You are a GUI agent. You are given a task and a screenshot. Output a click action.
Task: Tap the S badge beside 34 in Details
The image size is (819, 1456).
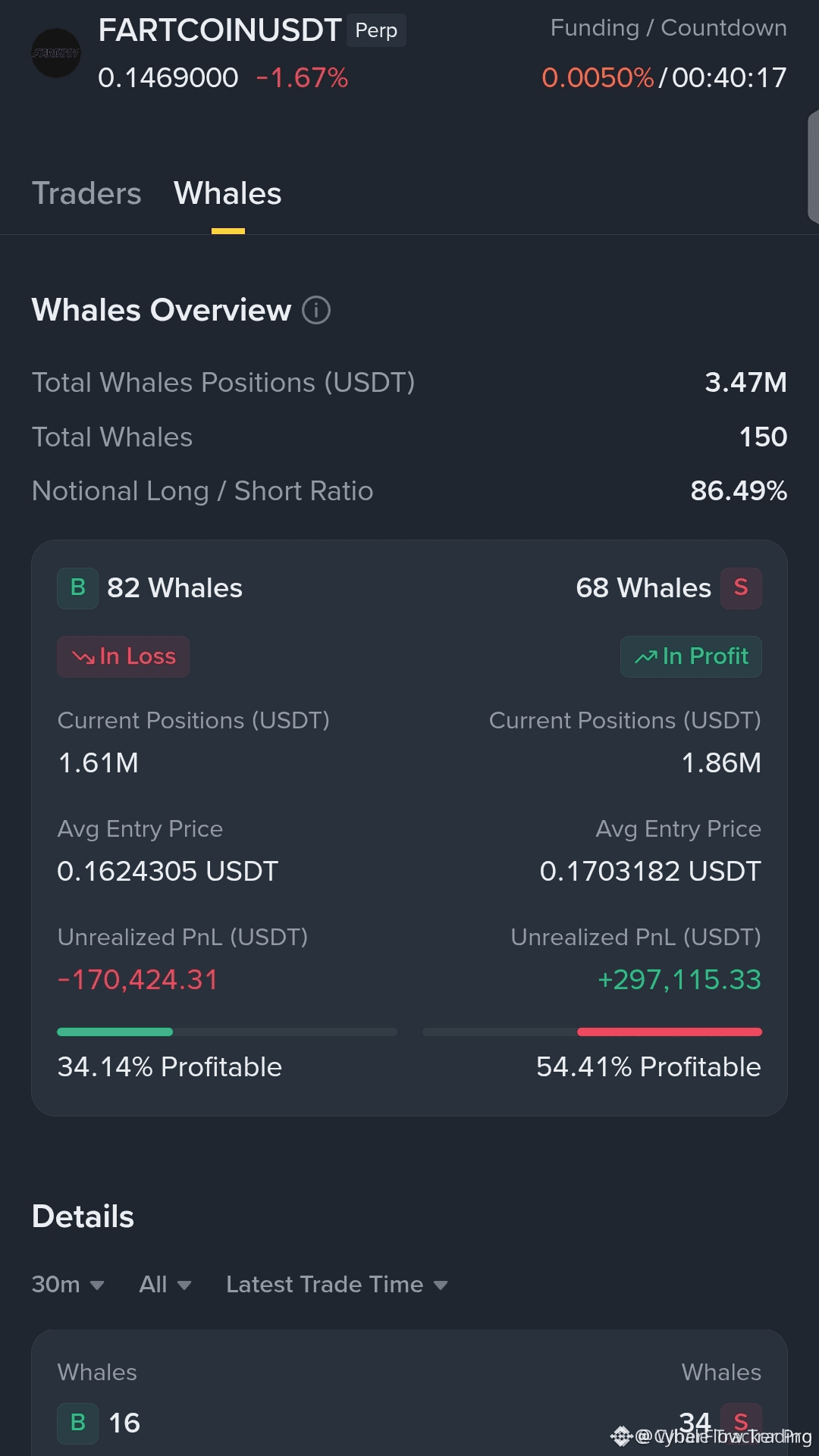[741, 1421]
